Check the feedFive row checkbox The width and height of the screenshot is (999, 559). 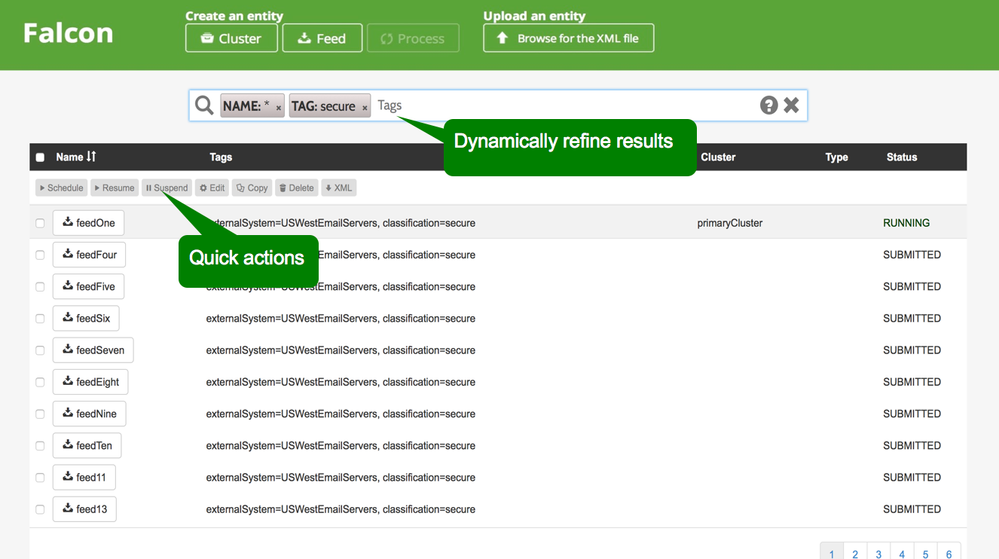click(x=40, y=287)
